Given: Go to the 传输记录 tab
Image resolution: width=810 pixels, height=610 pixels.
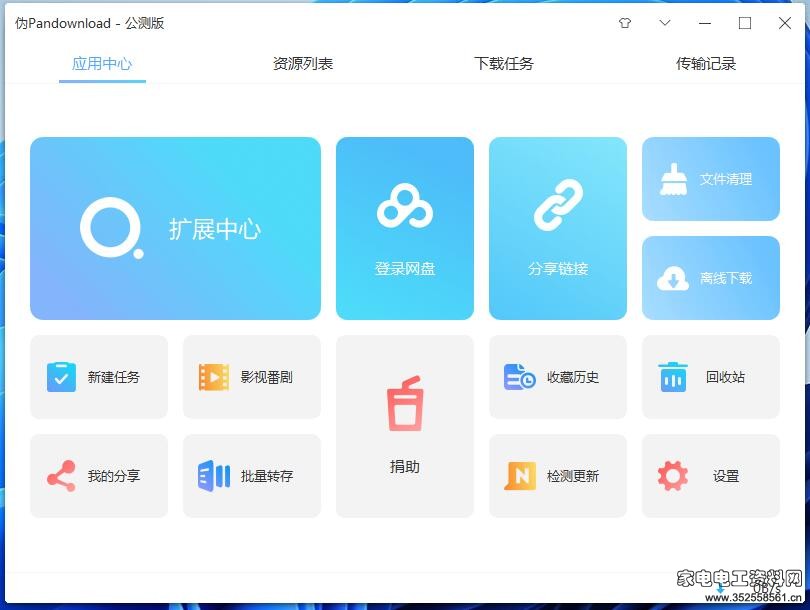Looking at the screenshot, I should click(x=706, y=64).
